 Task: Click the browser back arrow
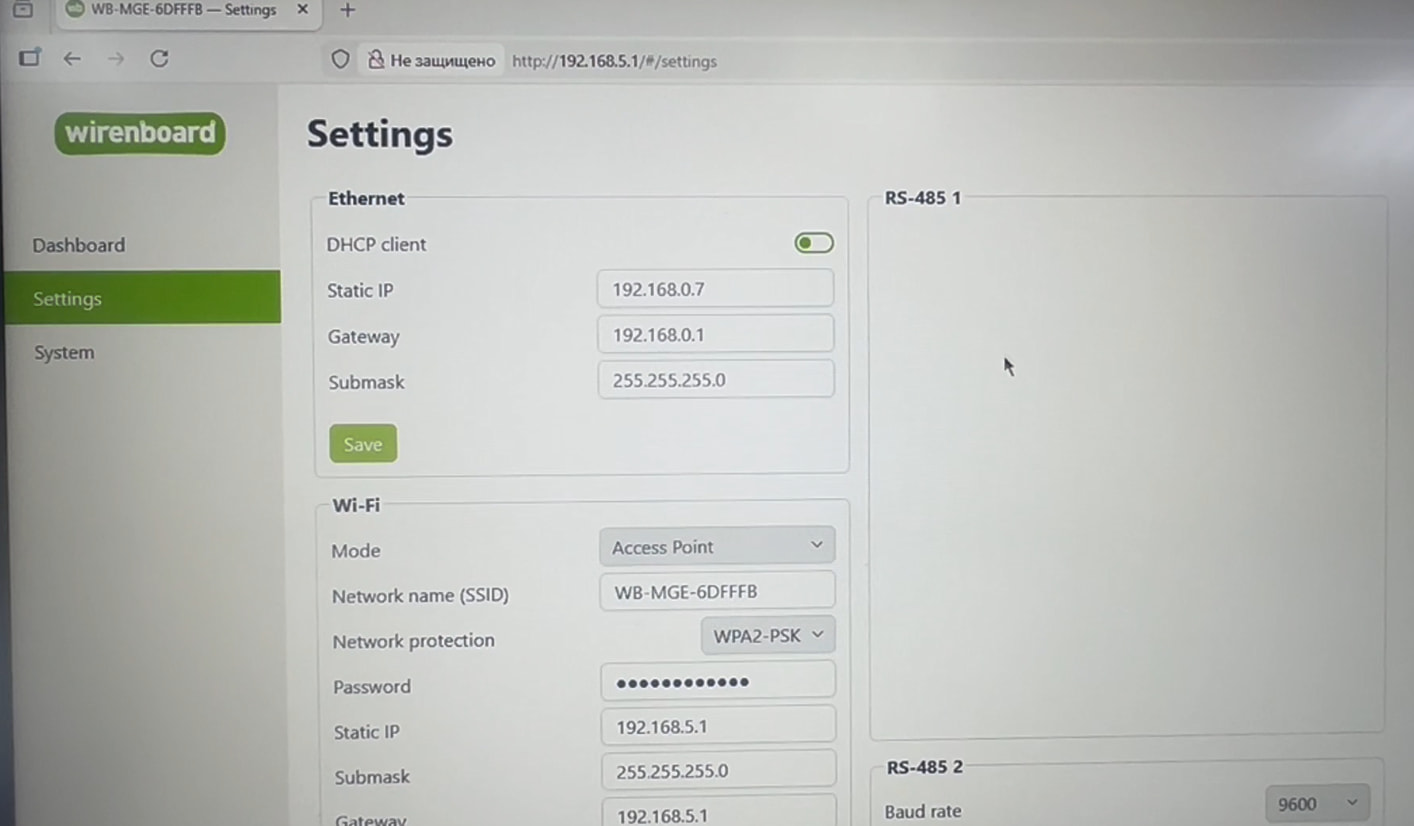click(72, 59)
